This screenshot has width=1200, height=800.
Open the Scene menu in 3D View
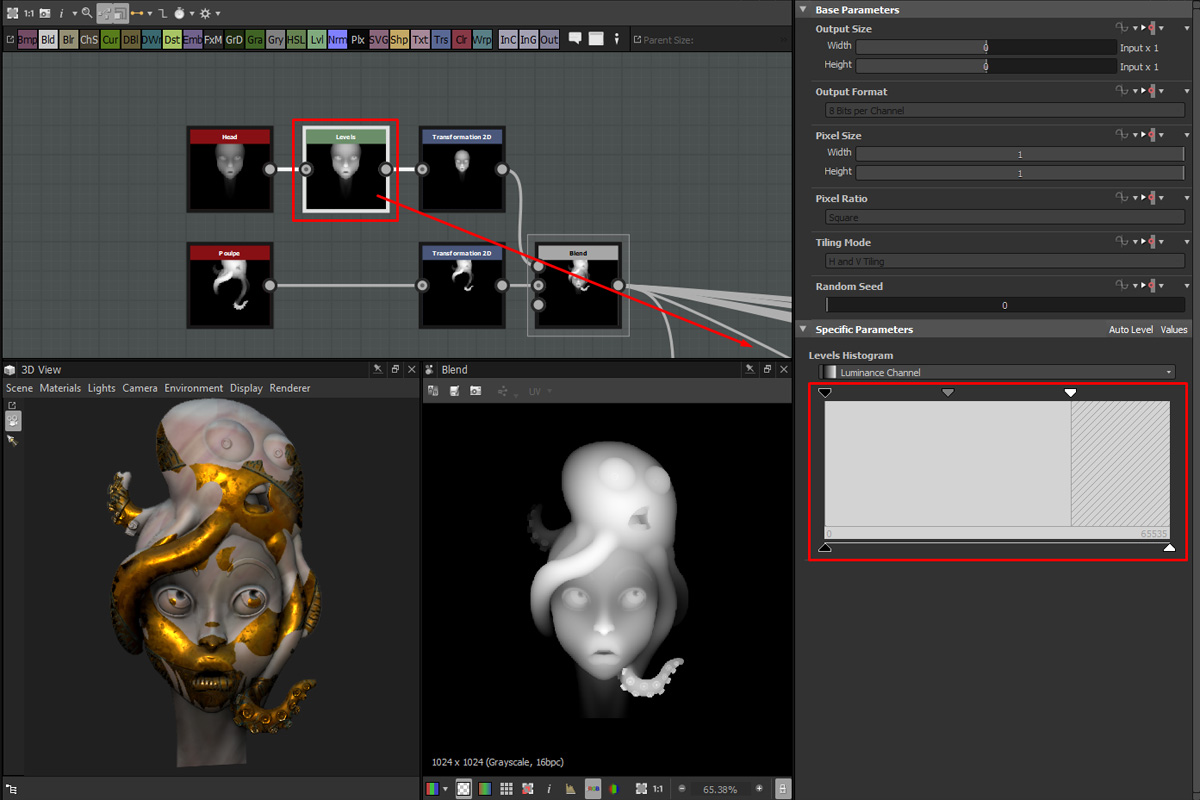pos(19,388)
